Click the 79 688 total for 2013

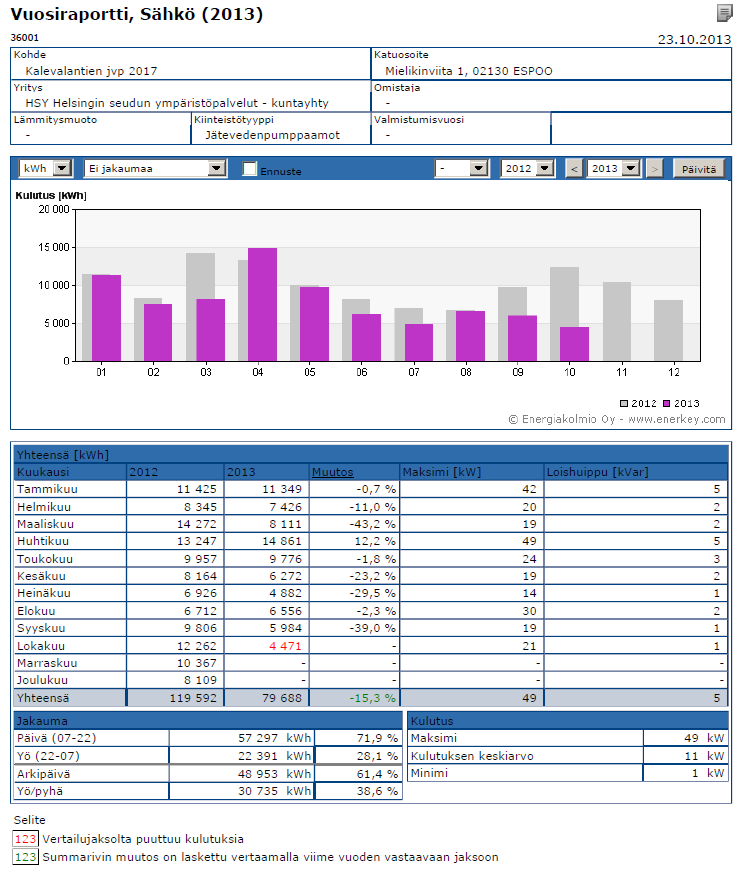pos(282,698)
